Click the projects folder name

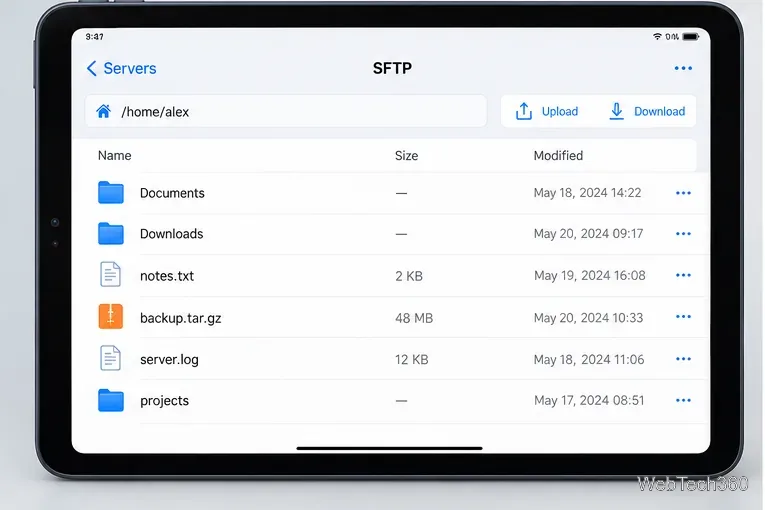[x=164, y=401]
